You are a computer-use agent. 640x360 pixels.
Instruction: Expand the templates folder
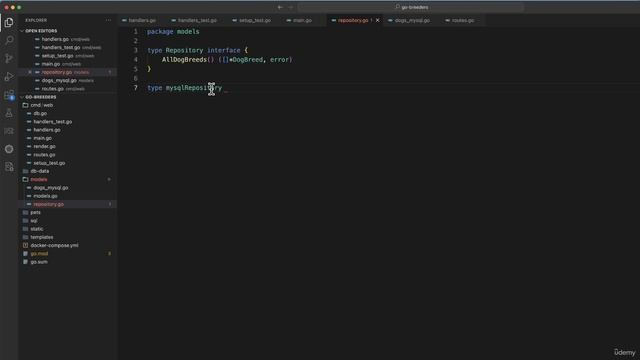point(42,237)
